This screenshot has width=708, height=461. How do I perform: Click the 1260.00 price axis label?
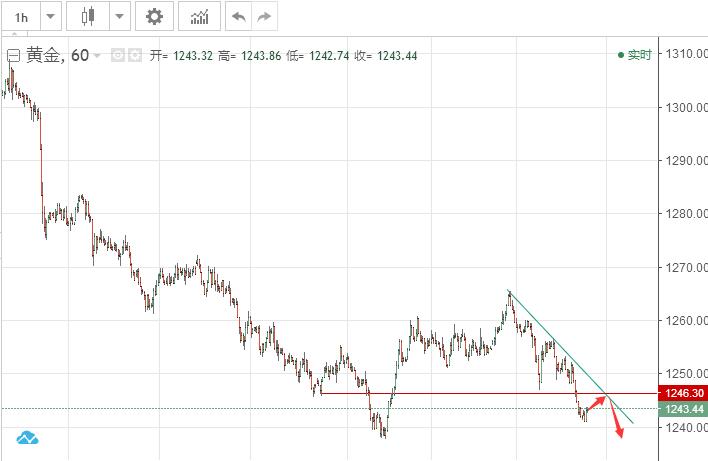[x=686, y=321]
